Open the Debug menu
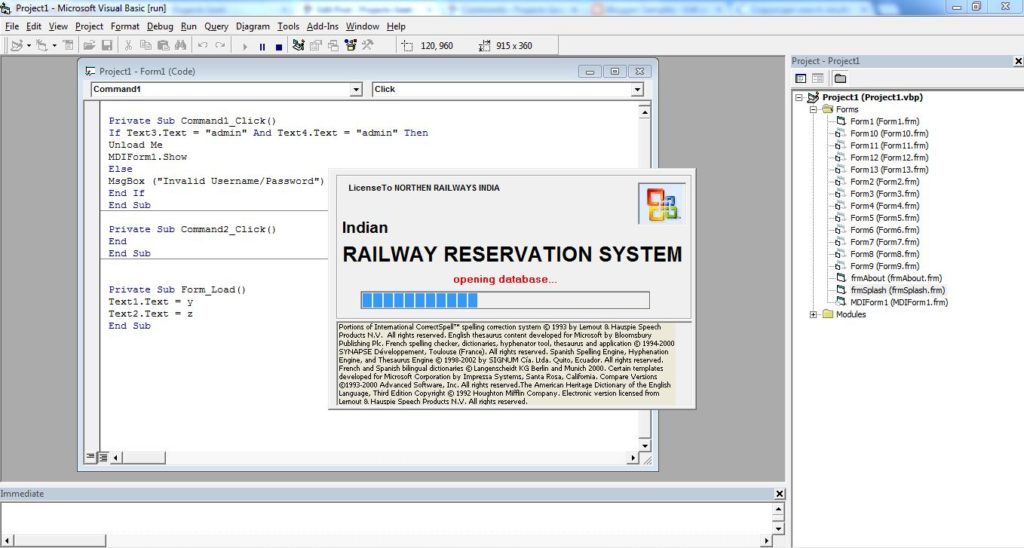The image size is (1024, 548). tap(159, 26)
